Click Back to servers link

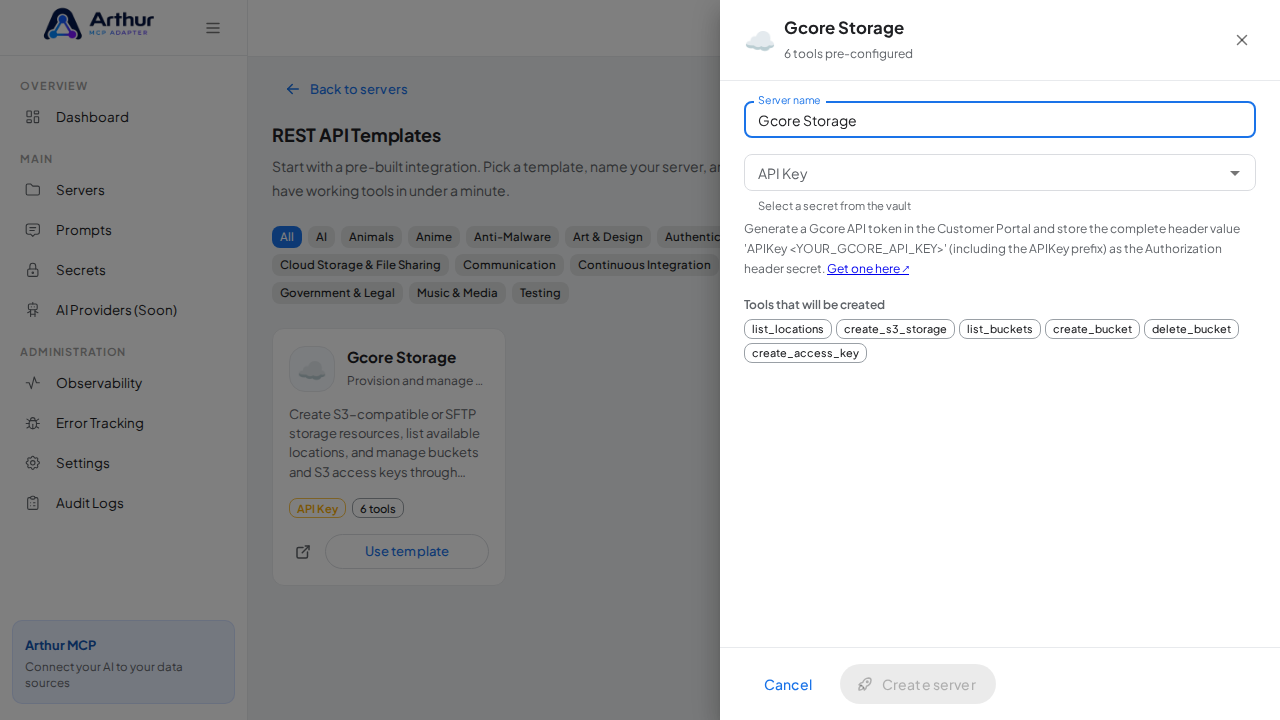point(347,89)
